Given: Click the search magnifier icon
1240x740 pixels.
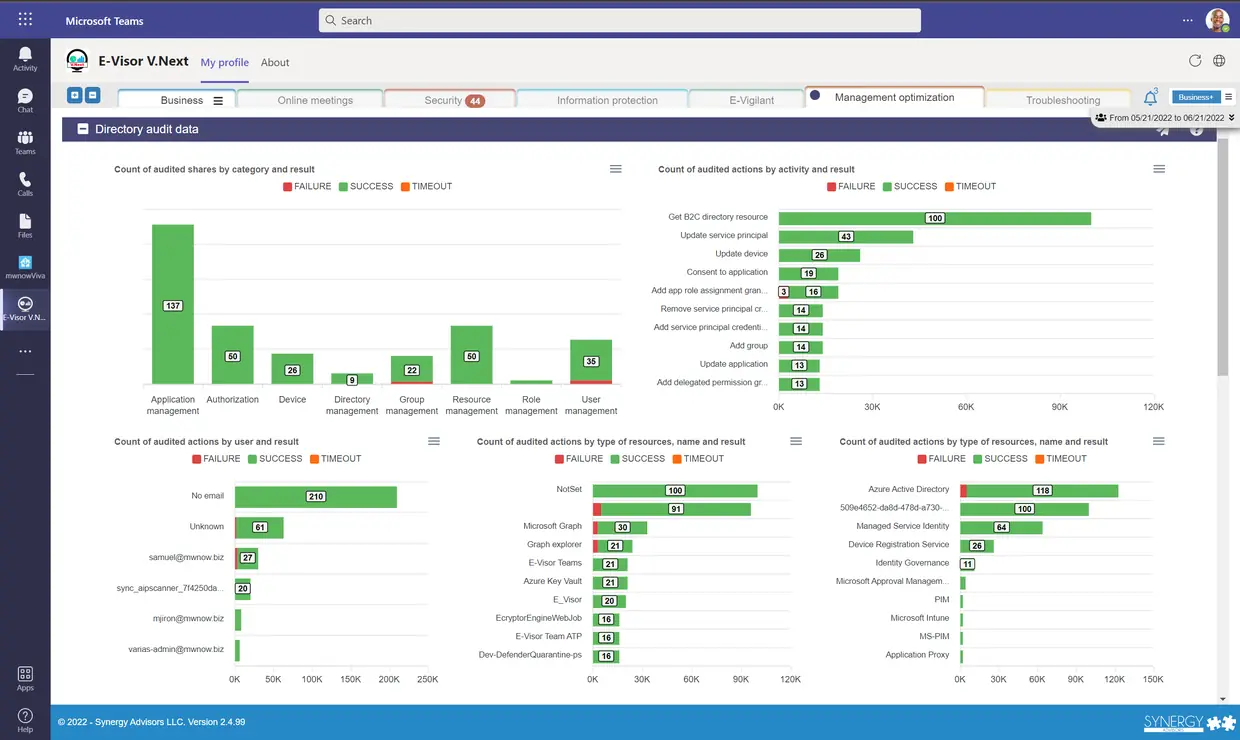Looking at the screenshot, I should [x=329, y=20].
